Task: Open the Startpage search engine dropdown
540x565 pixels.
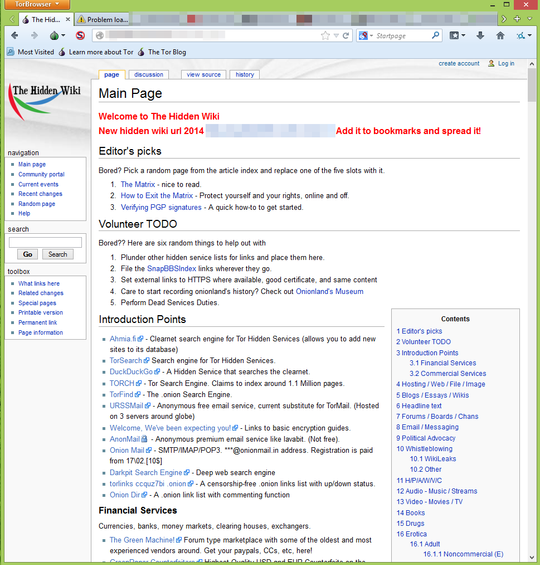Action: (x=366, y=35)
